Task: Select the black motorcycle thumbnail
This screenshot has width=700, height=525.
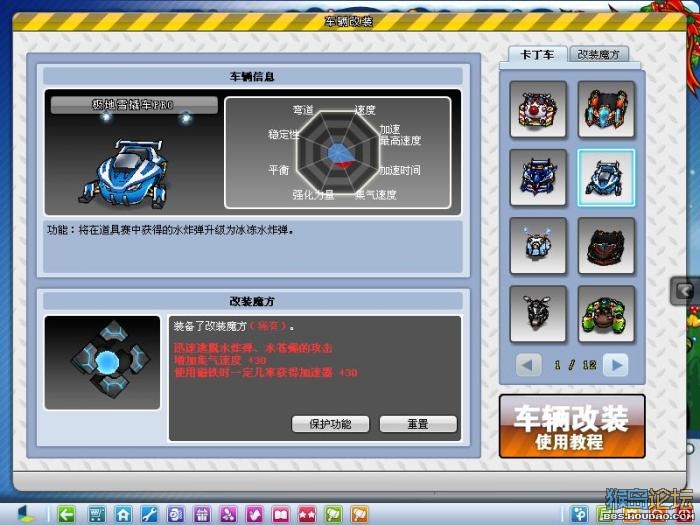Action: pyautogui.click(x=538, y=314)
